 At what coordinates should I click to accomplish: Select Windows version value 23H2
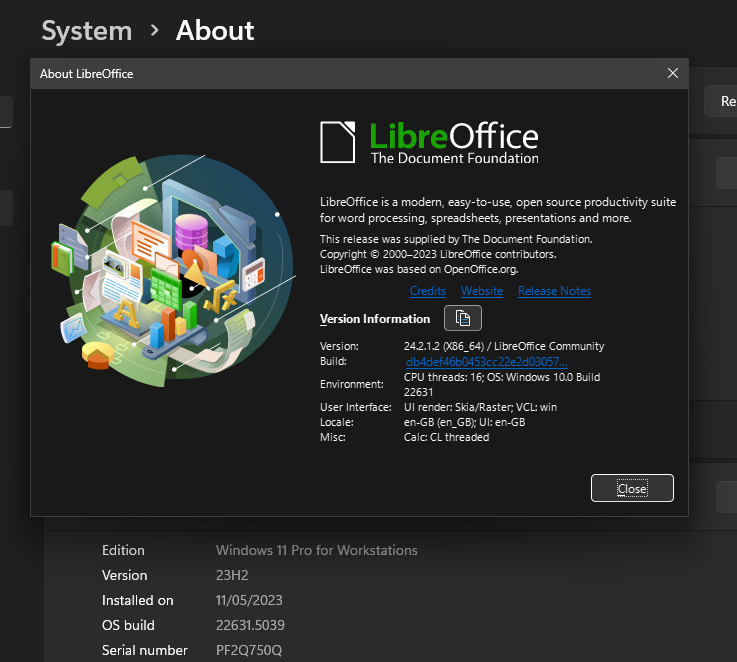tap(232, 575)
